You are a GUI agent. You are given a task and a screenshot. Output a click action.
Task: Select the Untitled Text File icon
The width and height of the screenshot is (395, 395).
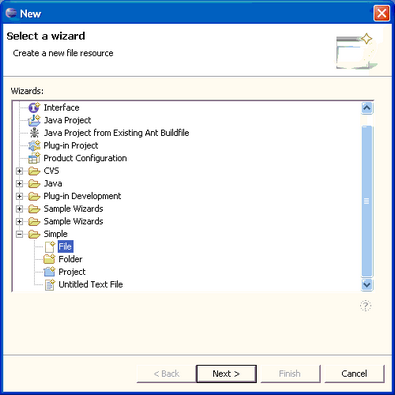(49, 284)
